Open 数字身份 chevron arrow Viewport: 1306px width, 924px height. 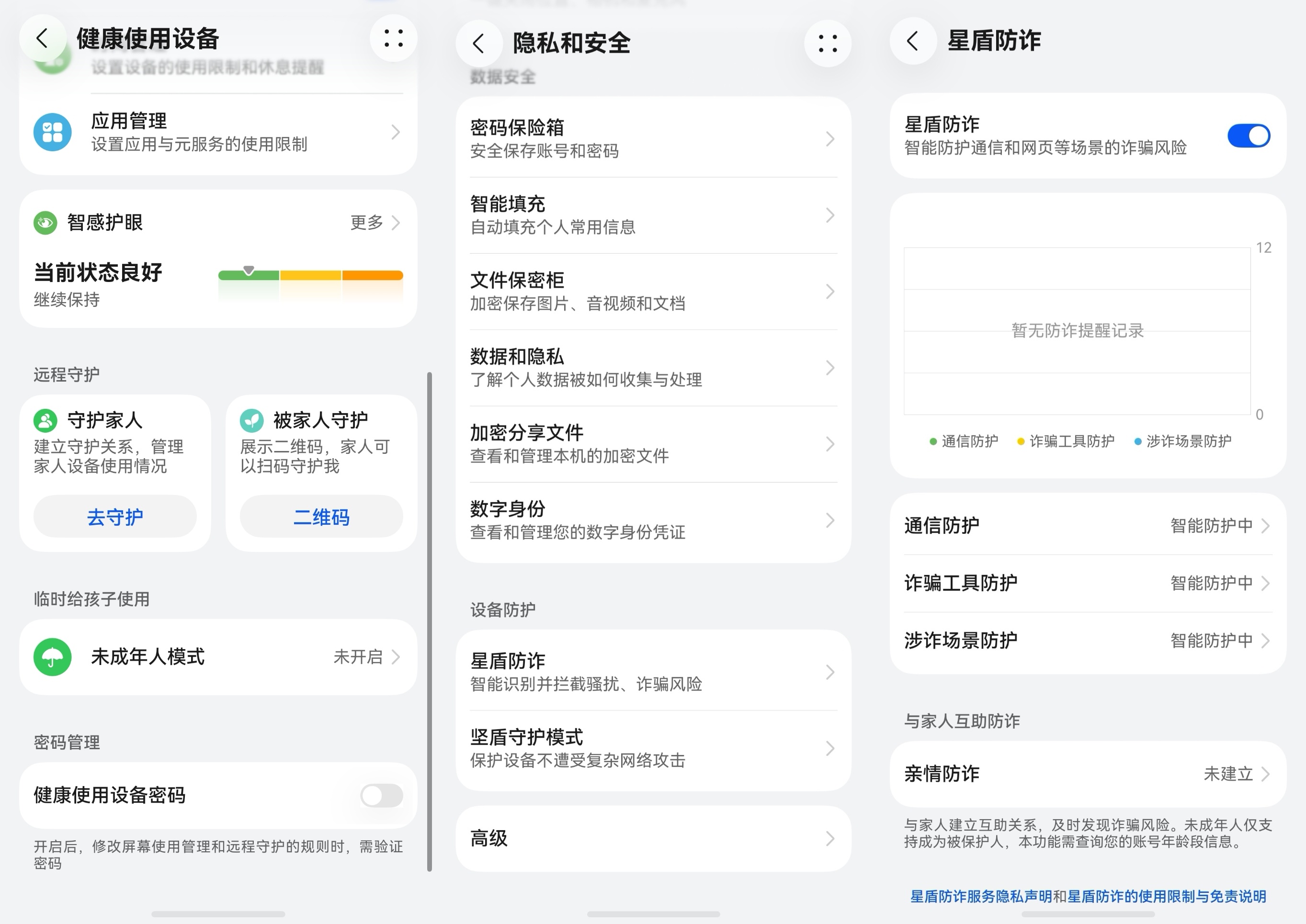point(830,520)
